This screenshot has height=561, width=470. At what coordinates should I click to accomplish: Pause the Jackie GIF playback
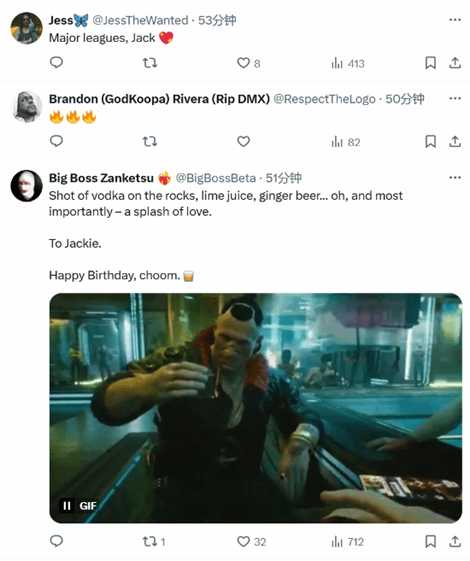pos(67,506)
